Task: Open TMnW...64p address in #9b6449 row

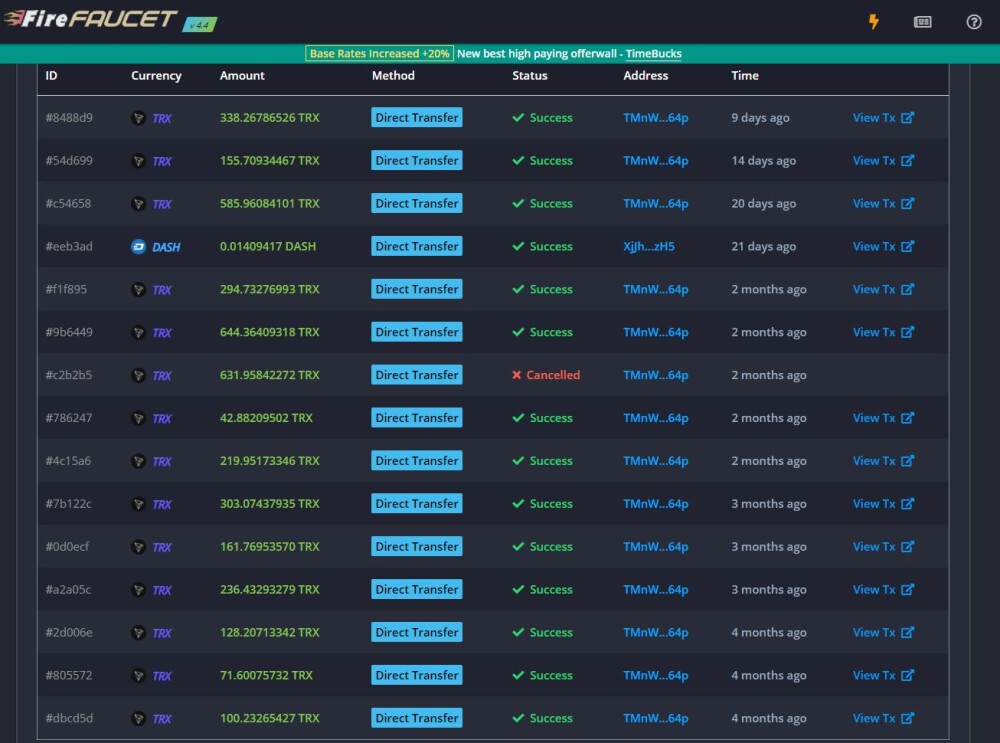Action: (x=656, y=332)
